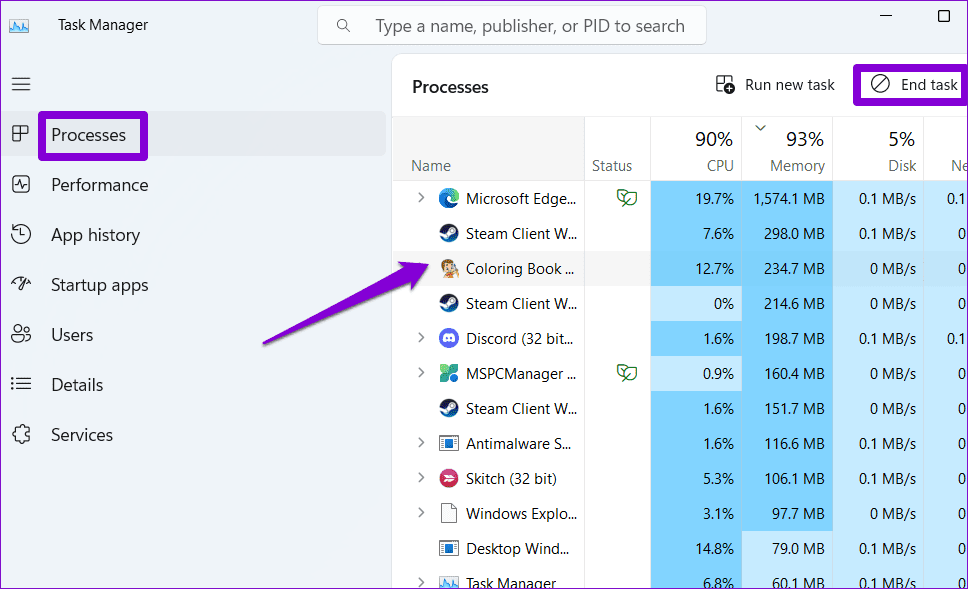Select the 0.9% CPU cell

(x=696, y=374)
